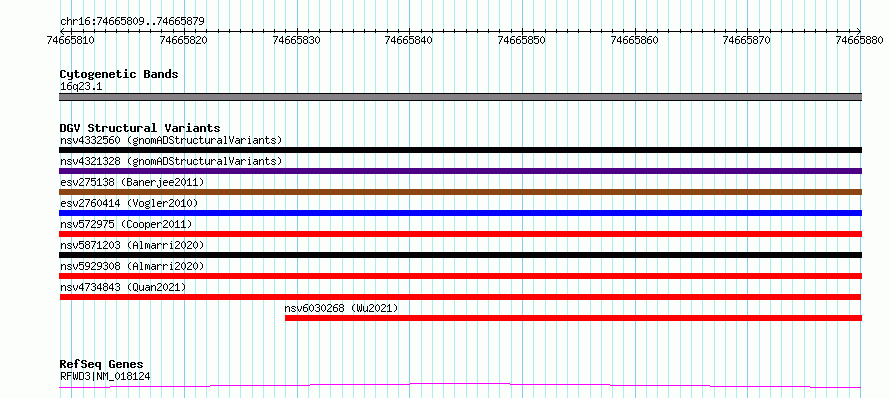Click the blue esv2760414 variant bar
The image size is (890, 398).
click(460, 213)
